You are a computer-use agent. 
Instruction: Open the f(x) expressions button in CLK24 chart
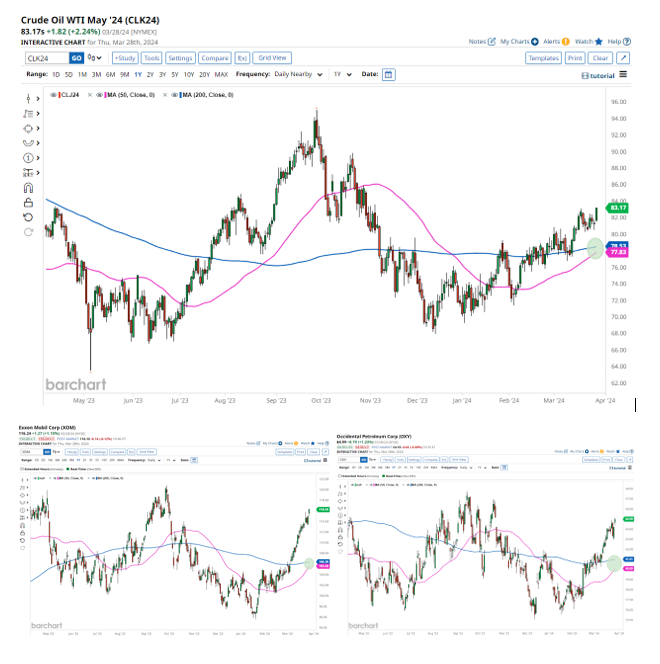[x=242, y=58]
